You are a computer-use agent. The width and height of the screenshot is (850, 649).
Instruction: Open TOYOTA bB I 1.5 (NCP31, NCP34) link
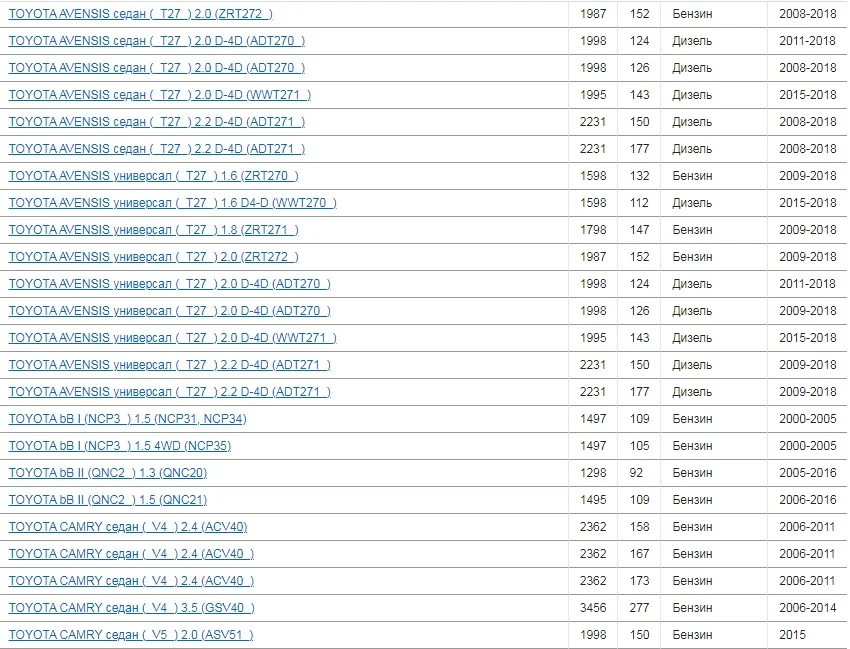pos(127,419)
